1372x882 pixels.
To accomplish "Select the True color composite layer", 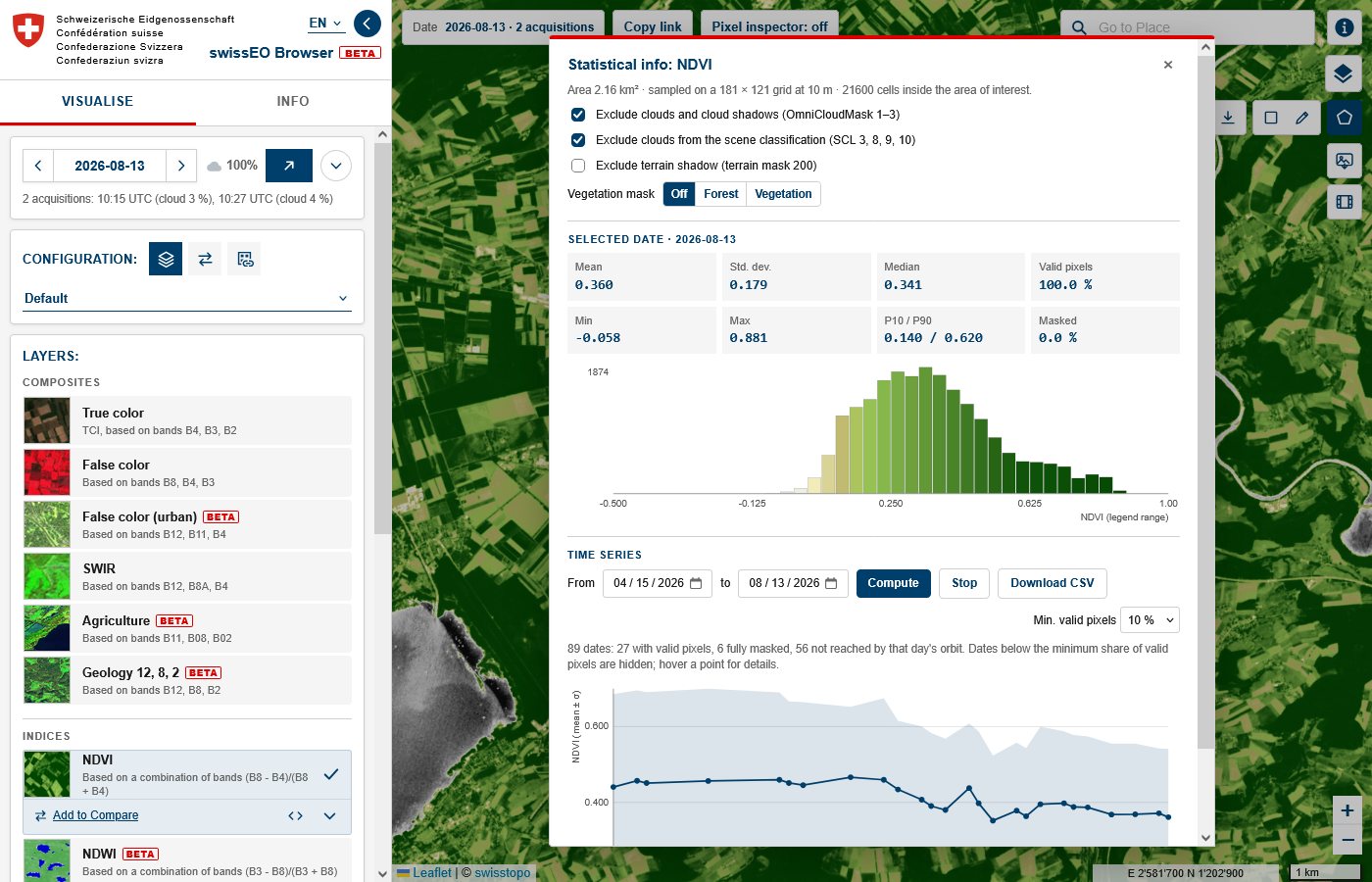I will click(x=187, y=420).
